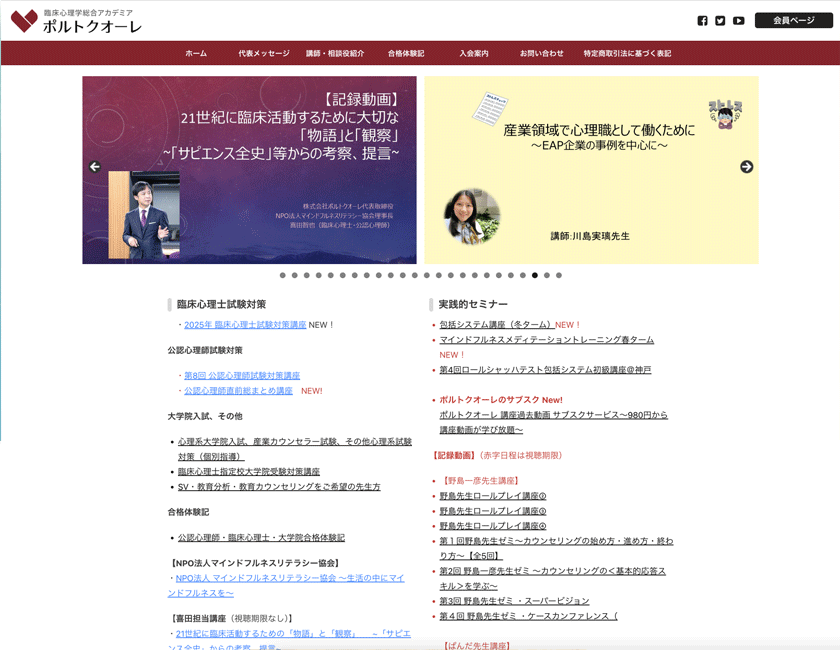Open 心理系大学院入試、産業カウンセラー試験 link
The image size is (840, 650).
(x=295, y=449)
